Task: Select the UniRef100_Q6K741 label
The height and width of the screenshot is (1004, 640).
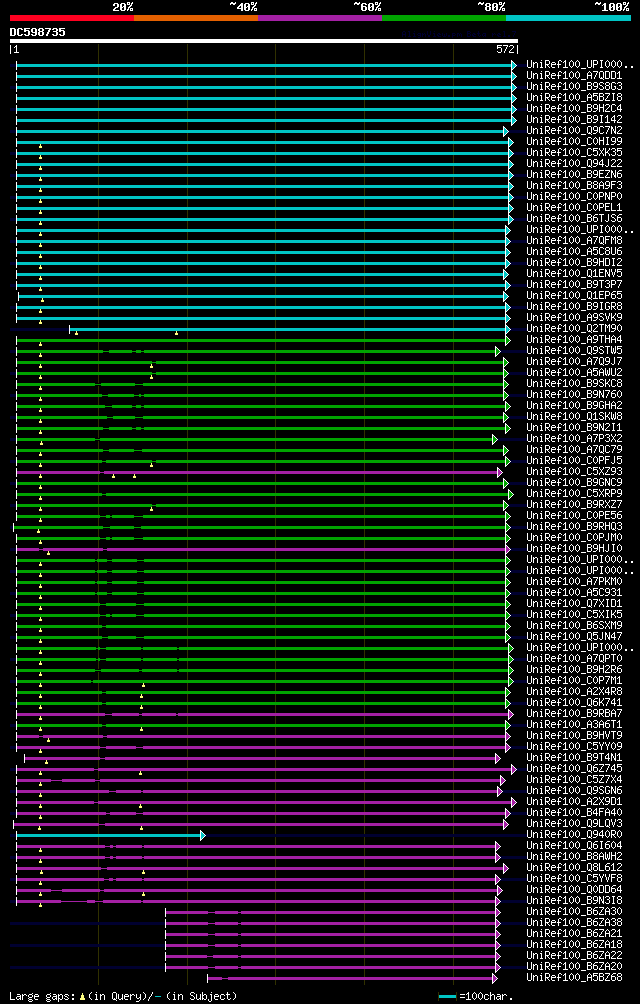Action: (x=574, y=703)
